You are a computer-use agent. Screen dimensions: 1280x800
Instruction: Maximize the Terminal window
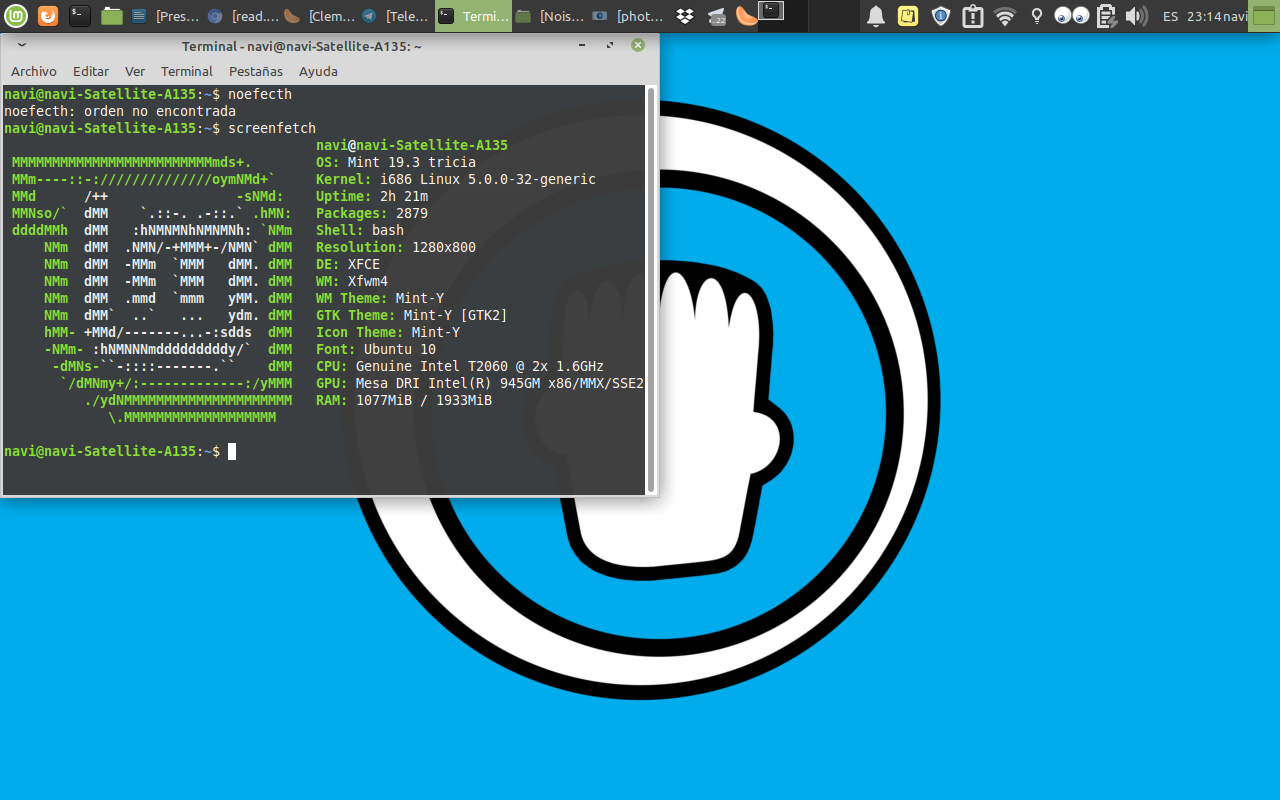[x=610, y=45]
